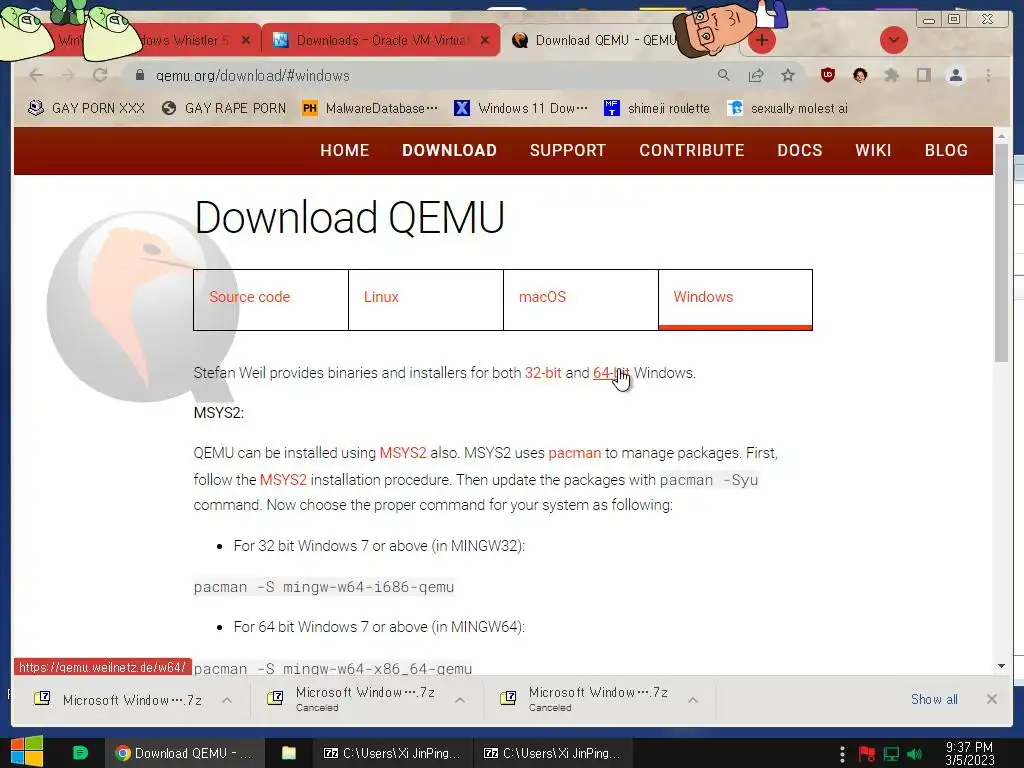Go forward to the next page
Image resolution: width=1024 pixels, height=768 pixels.
[x=67, y=76]
